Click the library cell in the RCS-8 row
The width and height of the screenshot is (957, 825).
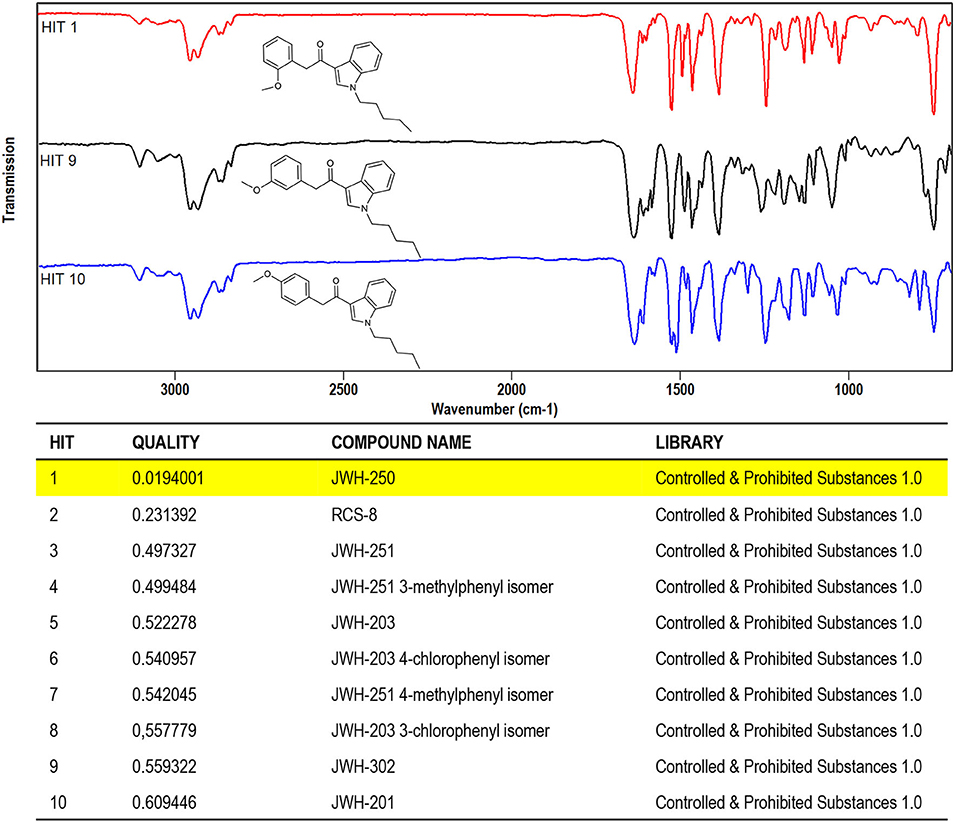point(789,514)
